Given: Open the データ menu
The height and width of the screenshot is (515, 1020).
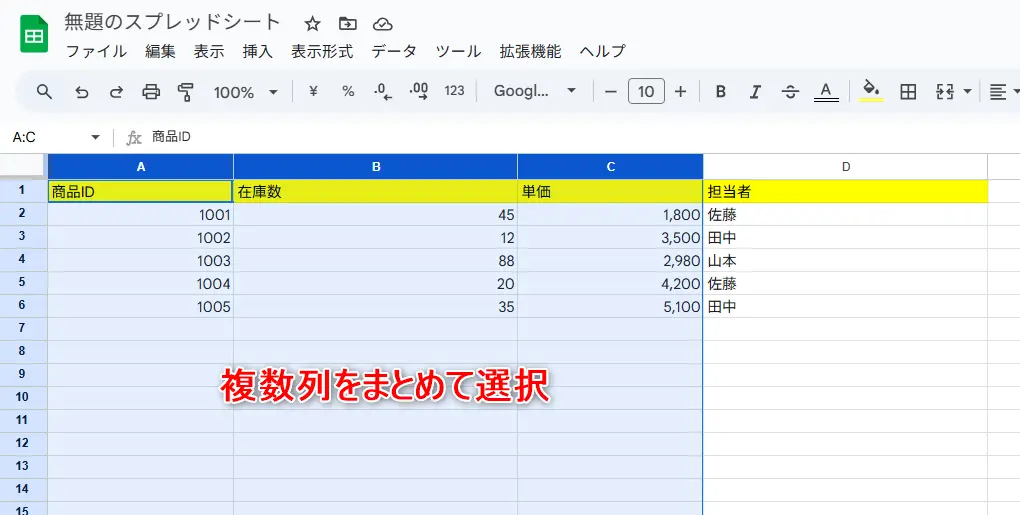Looking at the screenshot, I should pyautogui.click(x=394, y=51).
